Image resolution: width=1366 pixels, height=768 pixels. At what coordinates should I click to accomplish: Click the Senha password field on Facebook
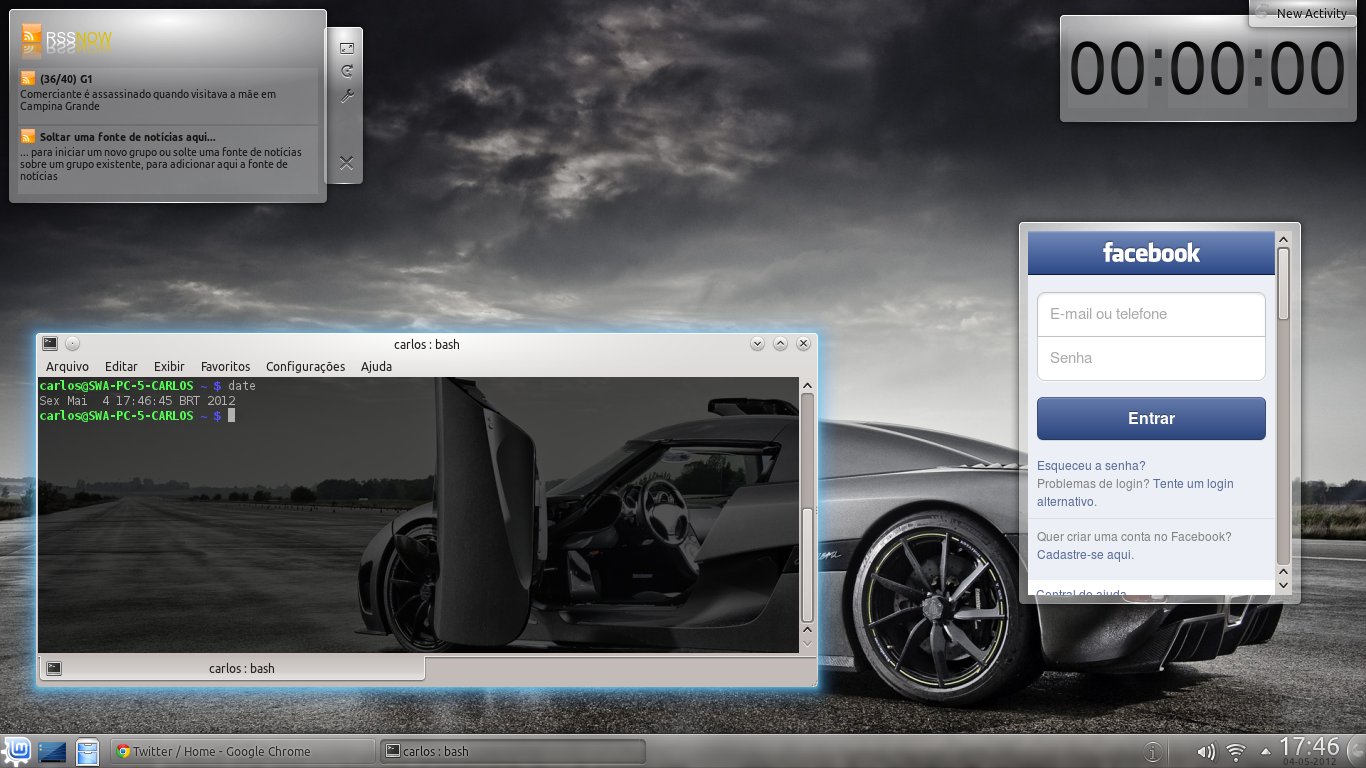point(1151,358)
